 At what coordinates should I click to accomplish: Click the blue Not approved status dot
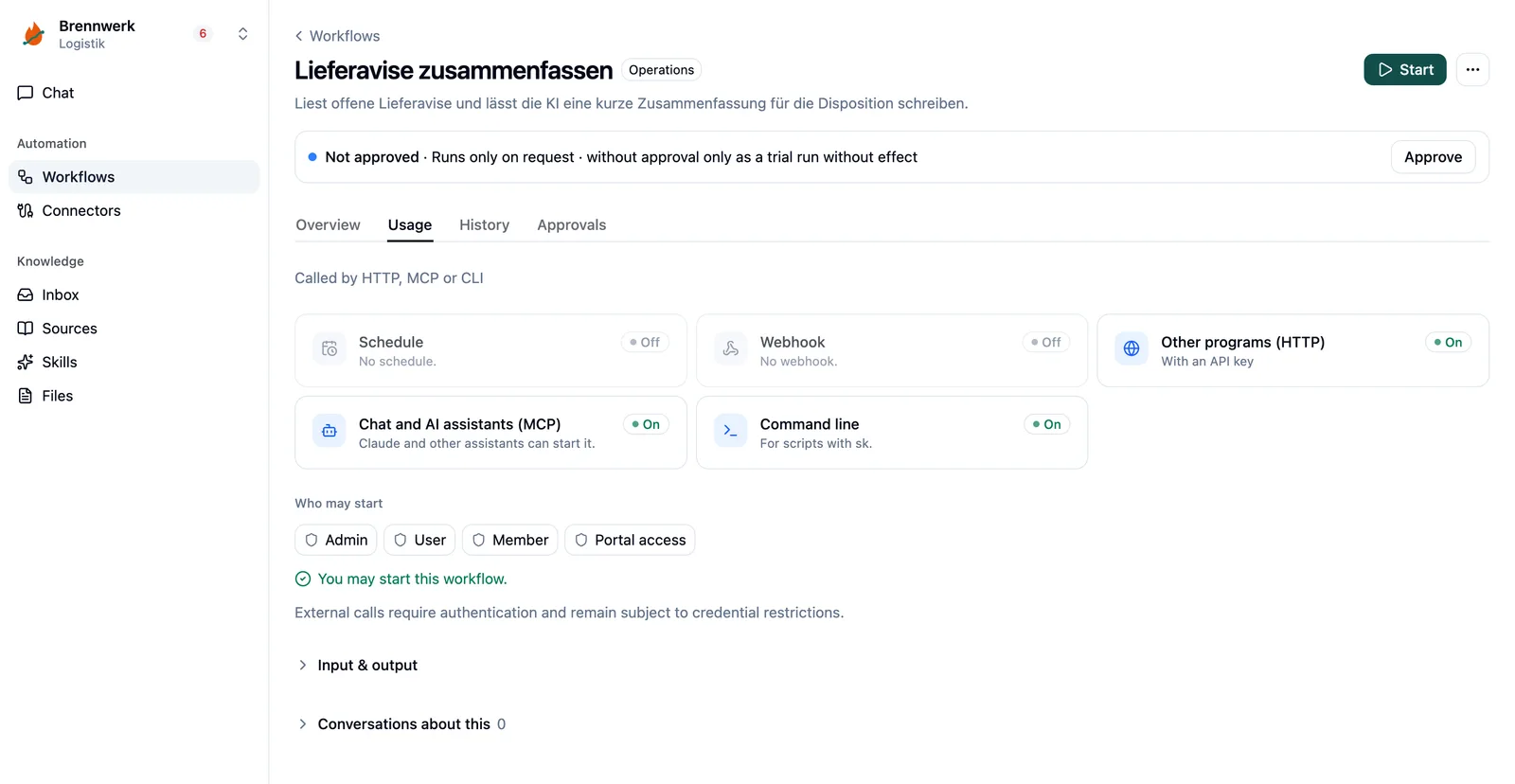coord(312,157)
